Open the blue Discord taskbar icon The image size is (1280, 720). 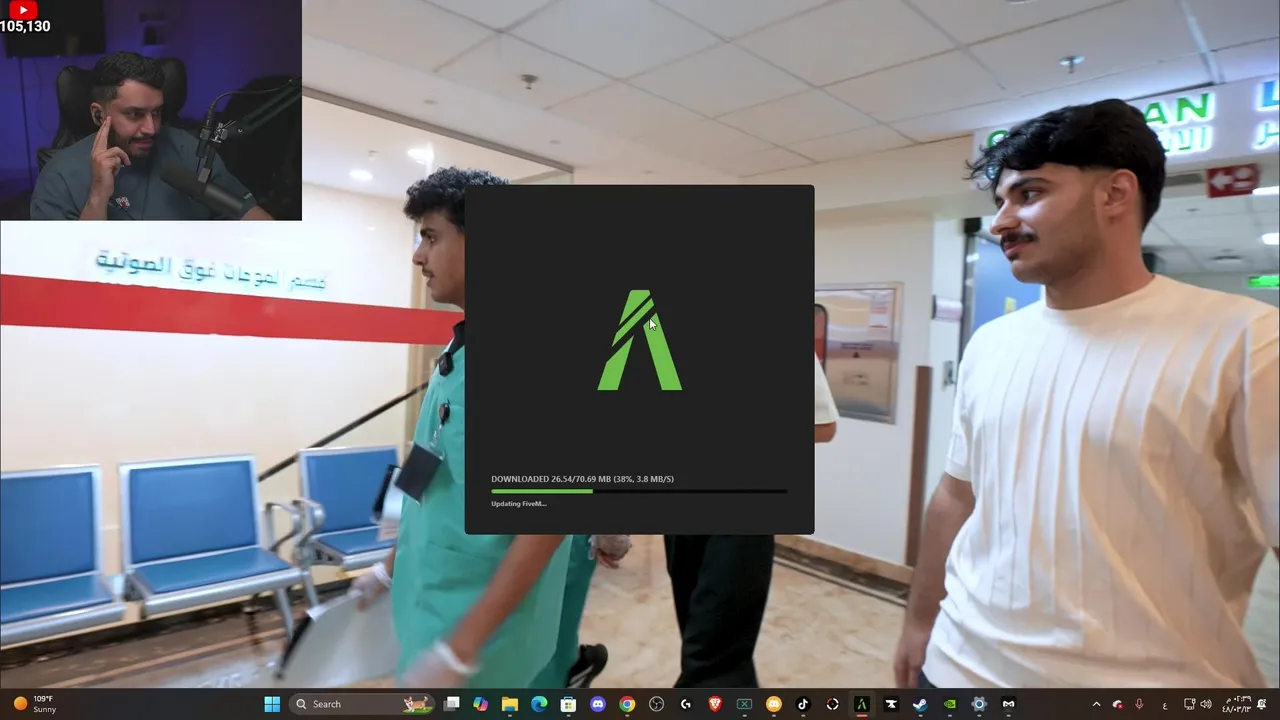[598, 704]
